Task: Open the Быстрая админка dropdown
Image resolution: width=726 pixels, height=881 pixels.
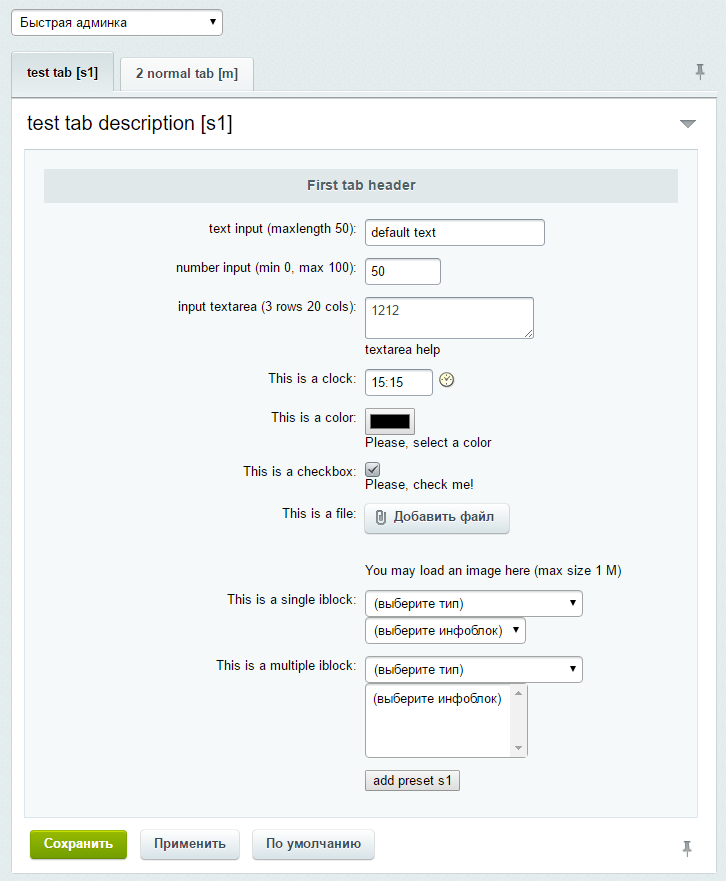Action: click(117, 22)
